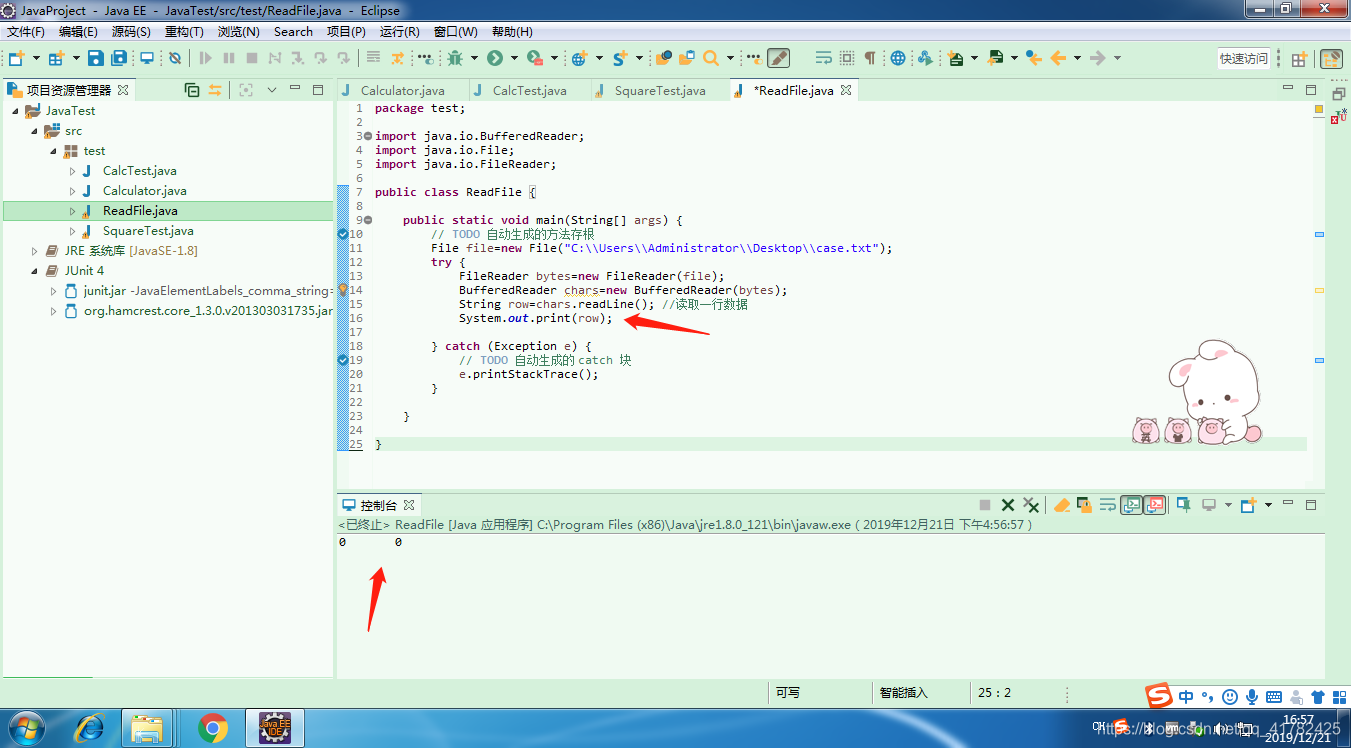1351x748 pixels.
Task: Click Collapse All in project explorer
Action: pos(192,90)
